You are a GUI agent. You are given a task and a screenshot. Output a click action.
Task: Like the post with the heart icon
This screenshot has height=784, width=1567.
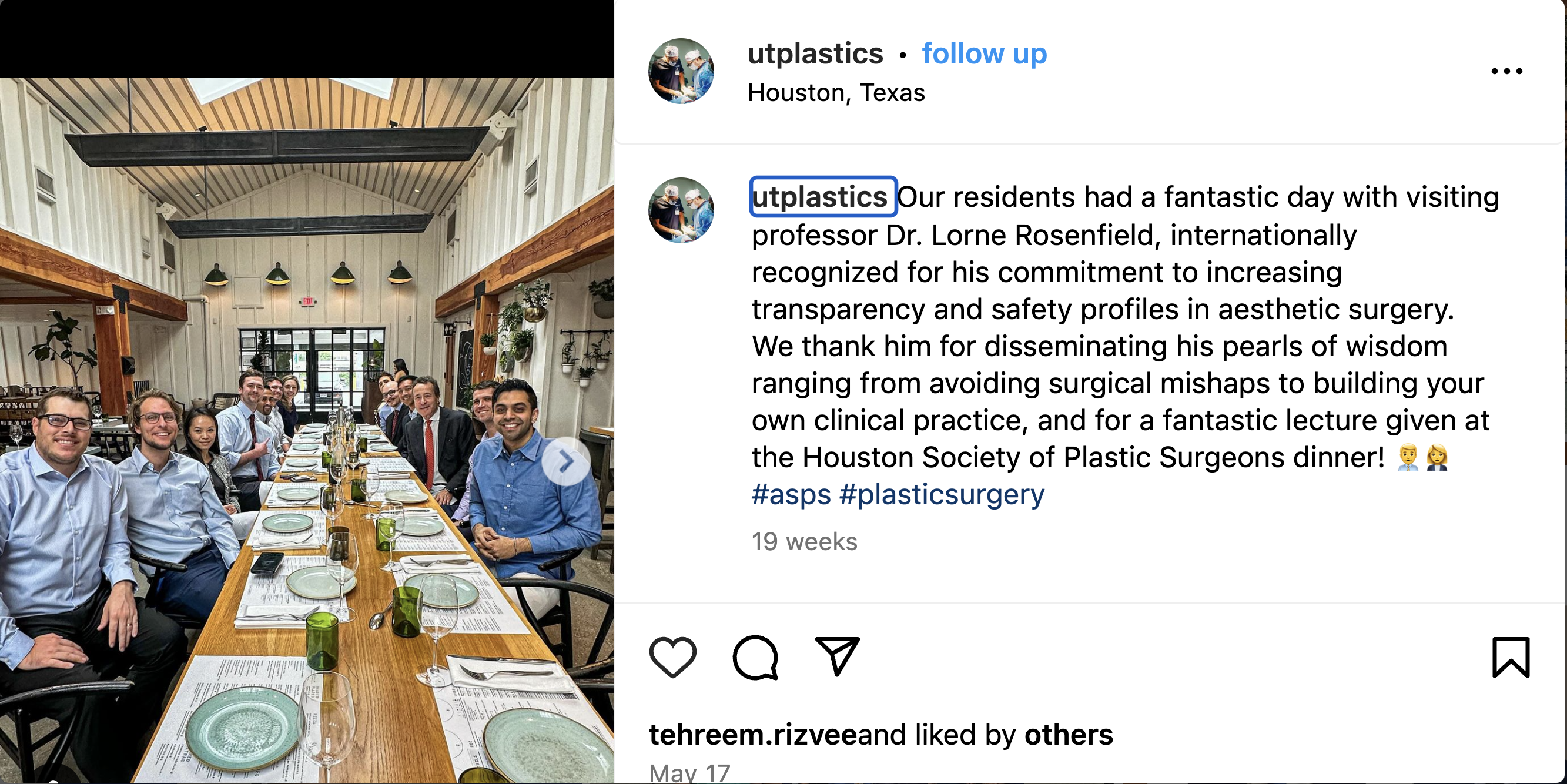coord(672,657)
